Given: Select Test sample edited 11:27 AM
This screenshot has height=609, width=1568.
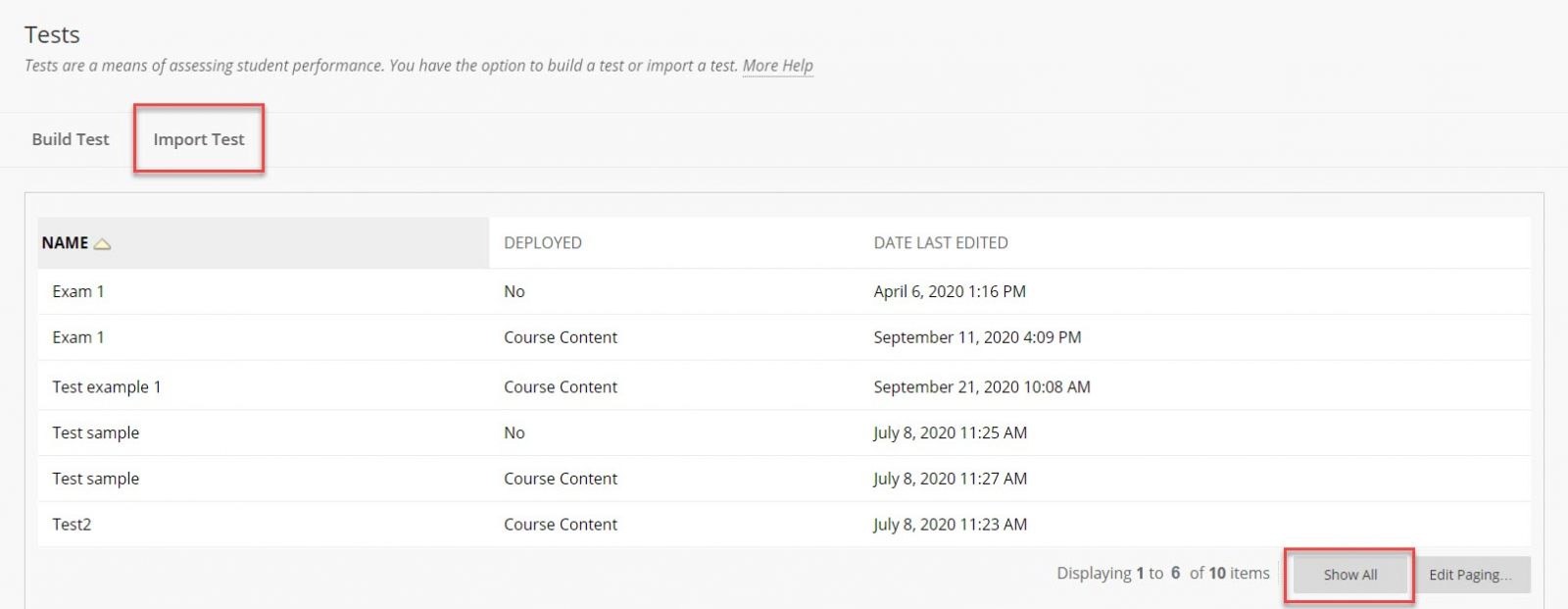Looking at the screenshot, I should pyautogui.click(x=95, y=479).
